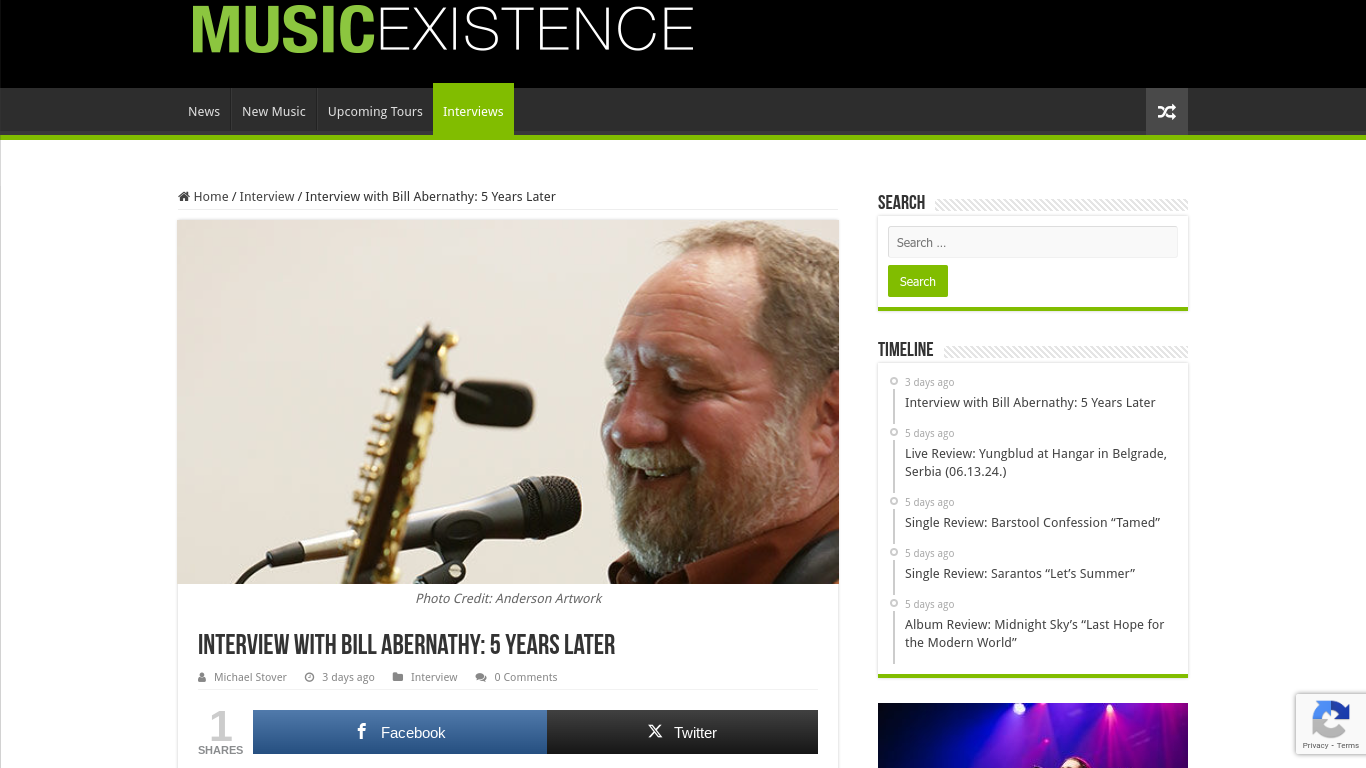Screen dimensions: 1366x768
Task: Select the Interviews tab in navigation
Action: pyautogui.click(x=473, y=110)
